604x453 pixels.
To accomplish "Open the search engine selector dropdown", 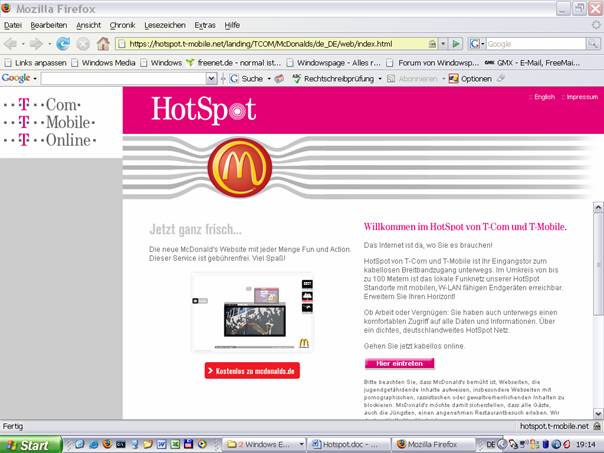I will (x=482, y=44).
